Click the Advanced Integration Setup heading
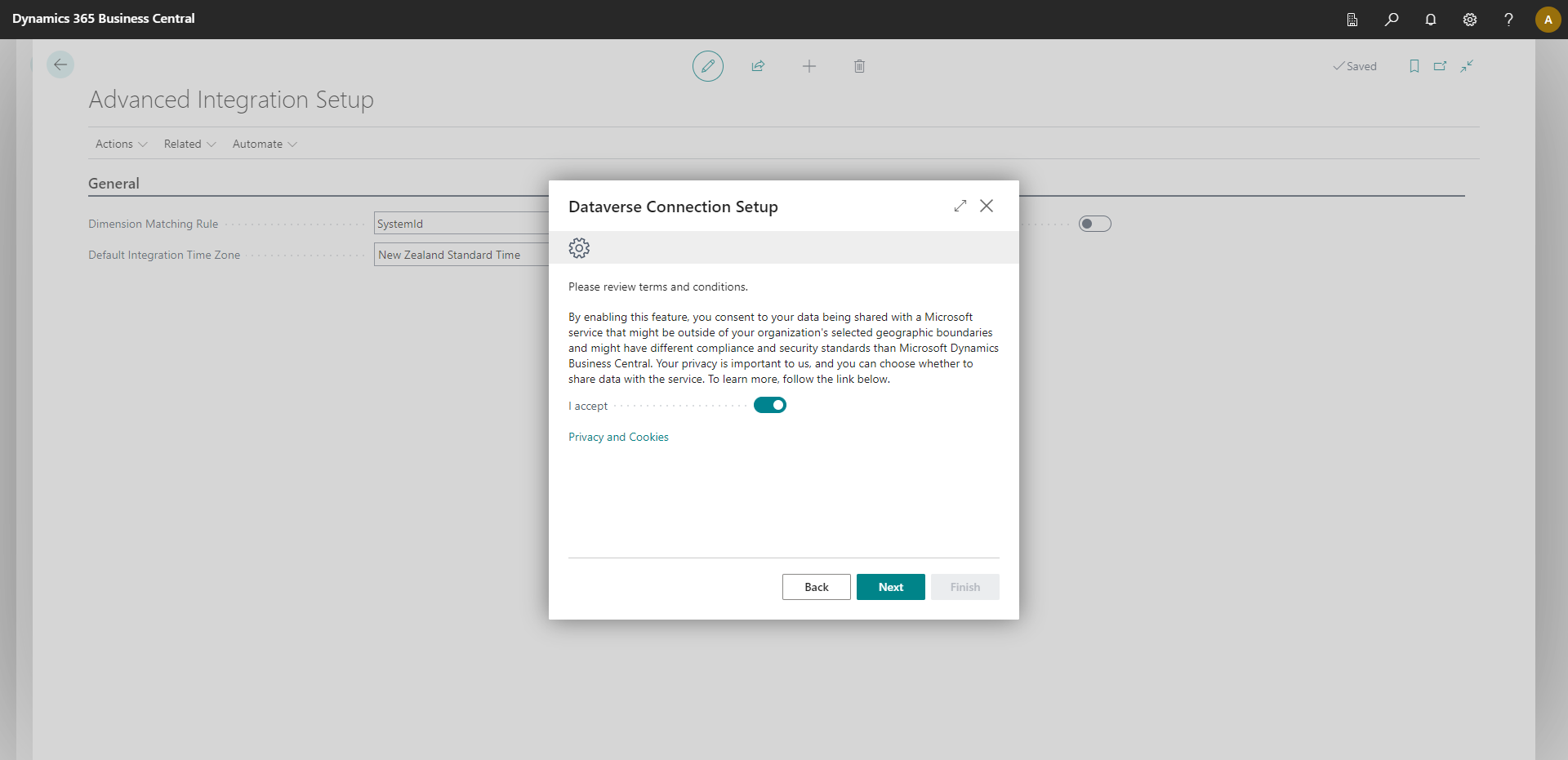Screen dimensions: 1568x760 (231, 100)
